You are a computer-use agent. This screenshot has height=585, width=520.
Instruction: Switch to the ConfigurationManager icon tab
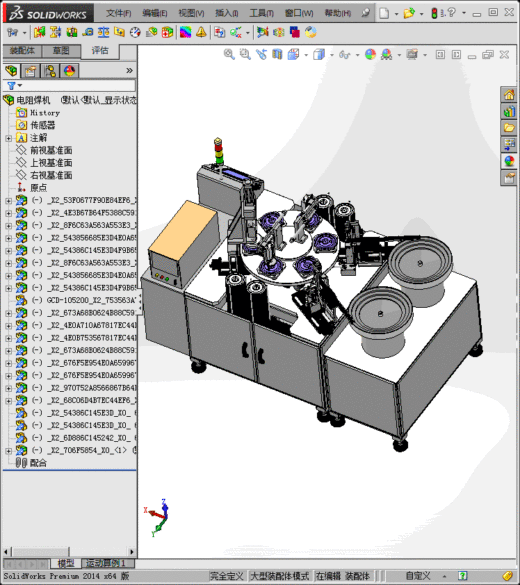click(x=50, y=71)
